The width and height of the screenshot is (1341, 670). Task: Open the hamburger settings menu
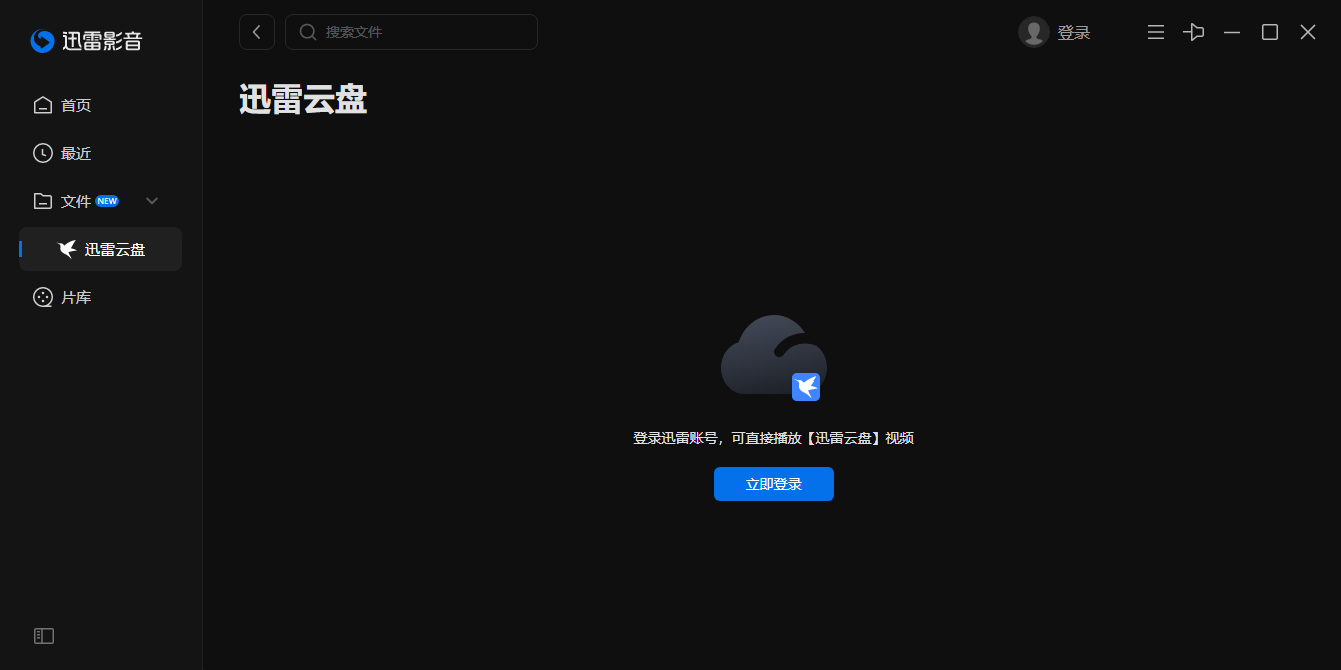(1155, 31)
